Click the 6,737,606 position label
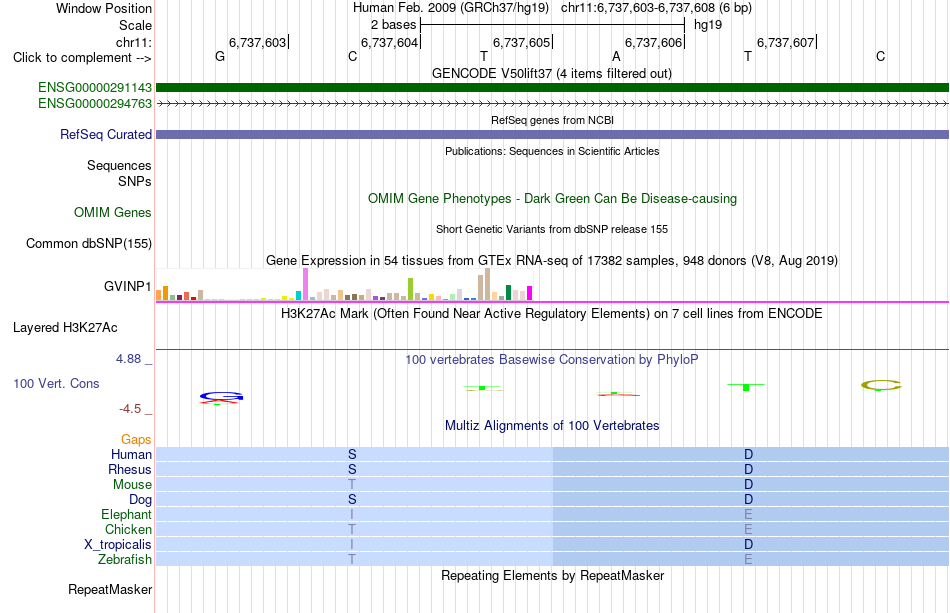Screen dimensions: 950x613 [x=653, y=42]
